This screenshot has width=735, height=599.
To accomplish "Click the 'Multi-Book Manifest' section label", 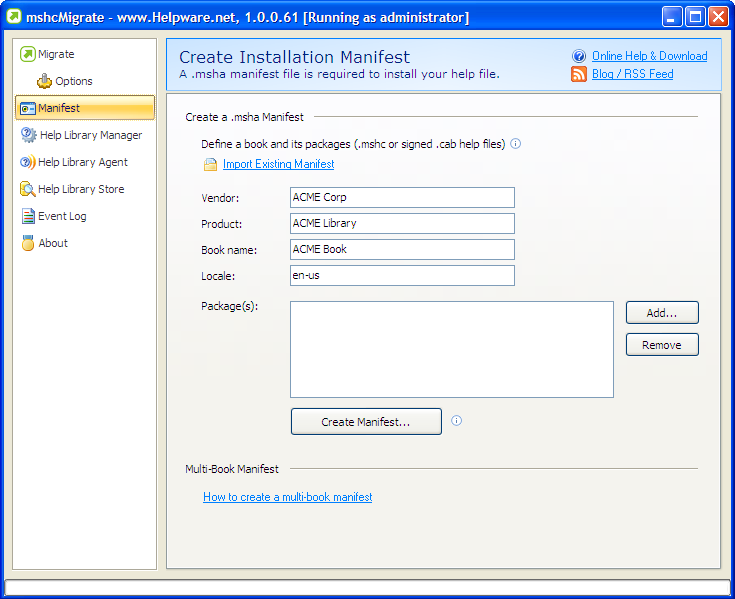I will pyautogui.click(x=232, y=469).
